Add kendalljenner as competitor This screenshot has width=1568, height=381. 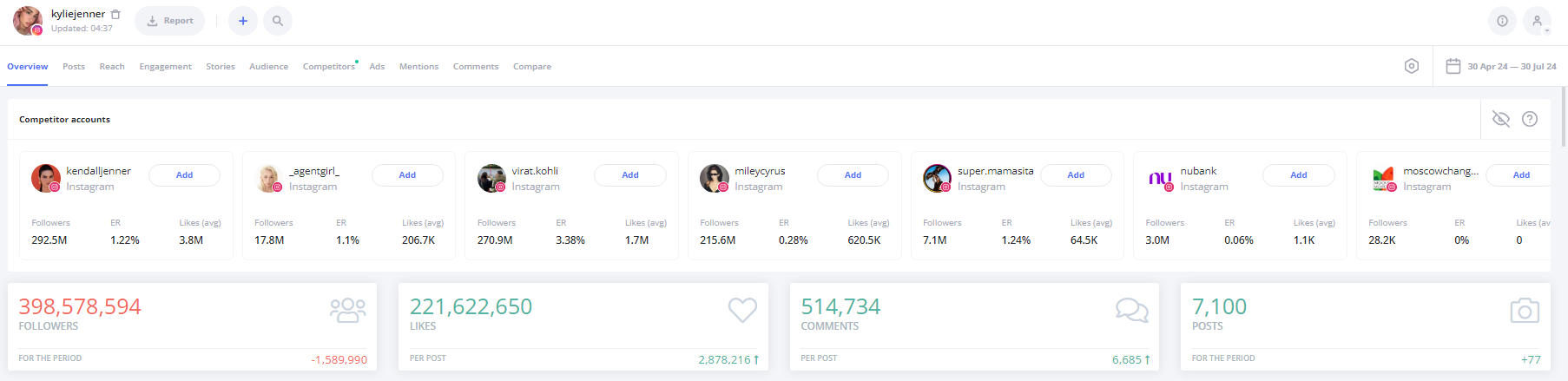click(x=184, y=175)
